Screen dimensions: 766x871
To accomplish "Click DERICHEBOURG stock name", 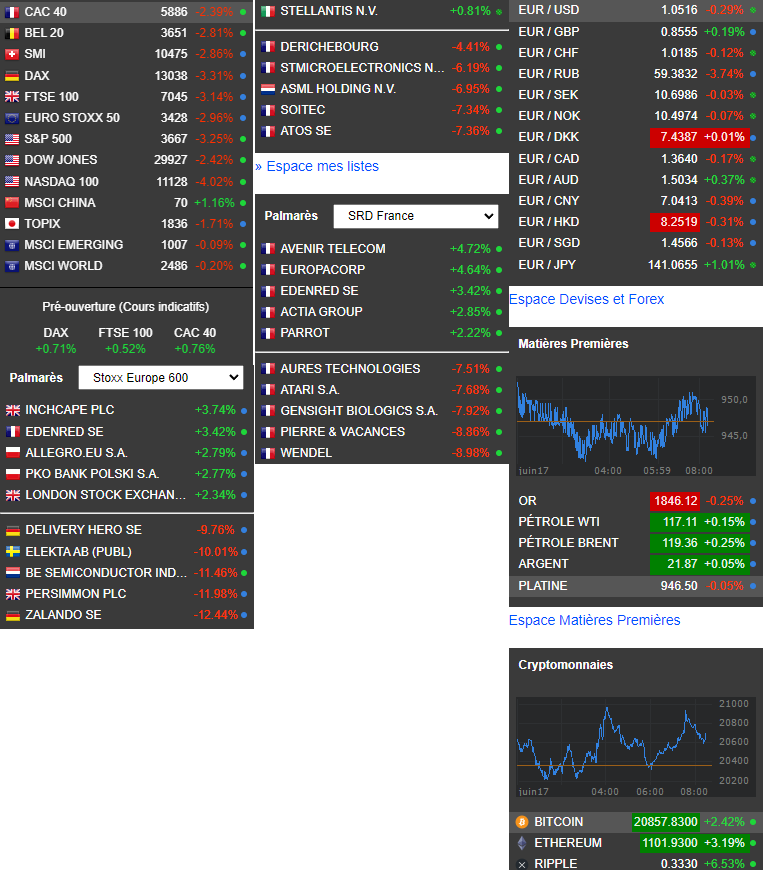I will 329,47.
